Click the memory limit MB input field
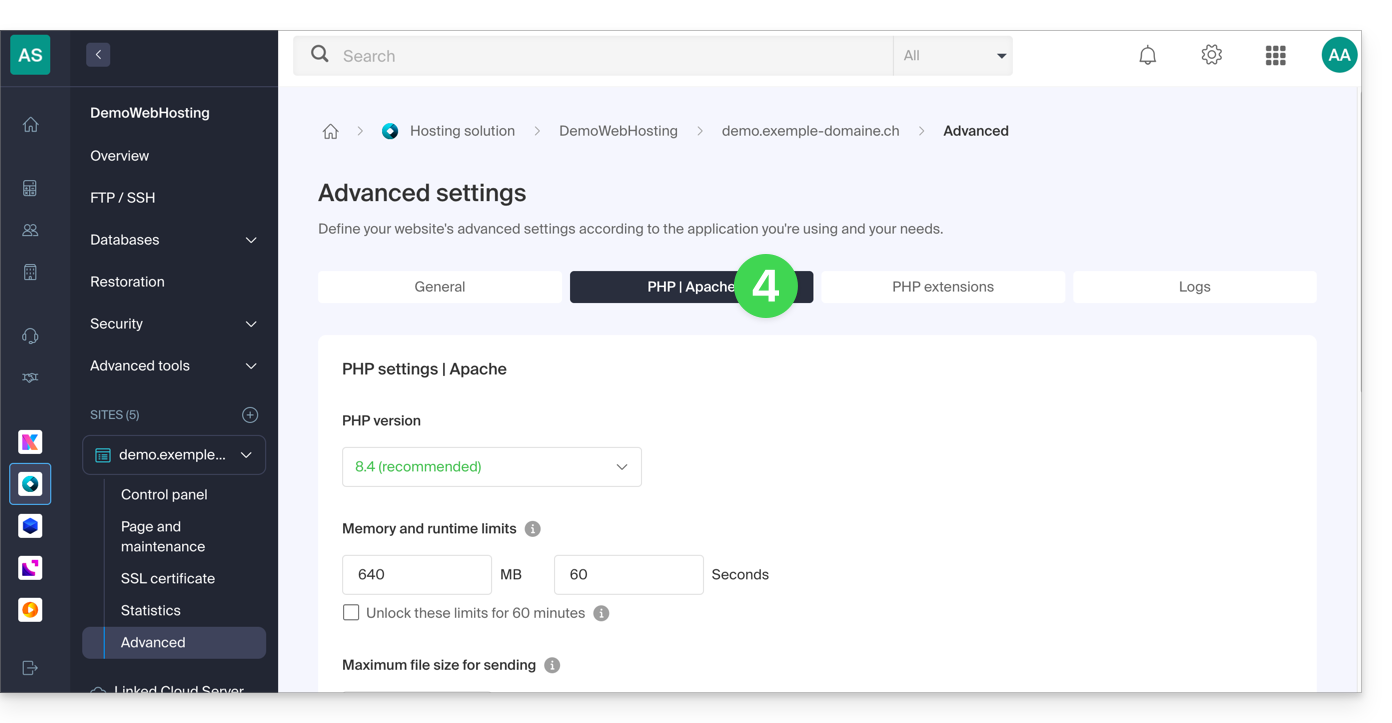Image resolution: width=1392 pixels, height=723 pixels. pyautogui.click(x=416, y=575)
